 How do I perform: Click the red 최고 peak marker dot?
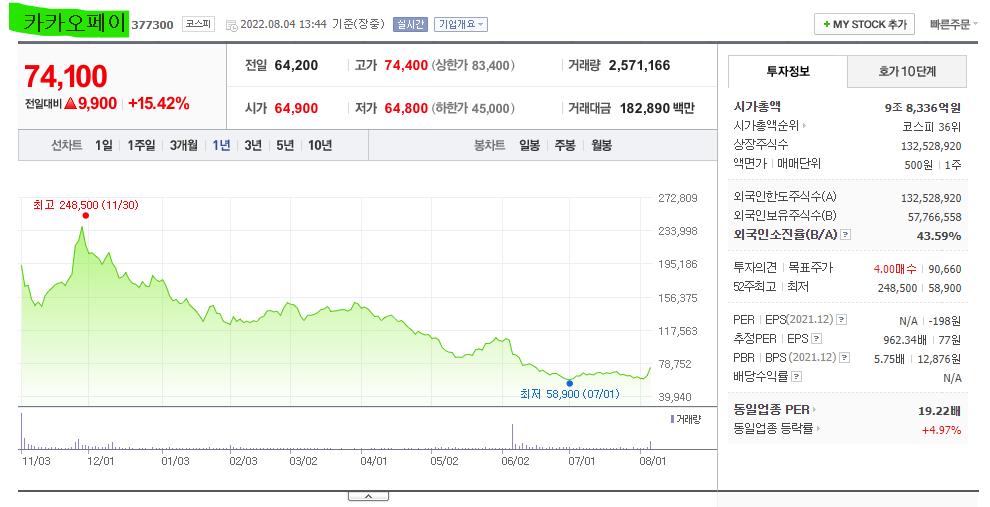(86, 216)
